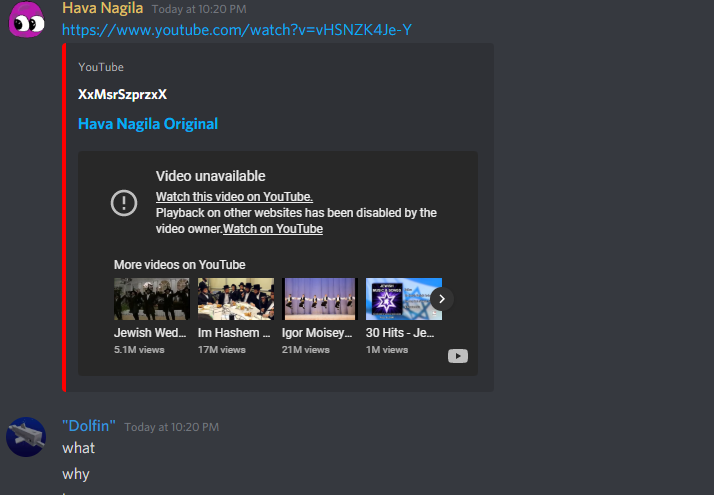Click Hava Nagila's purple avatar
The image size is (714, 495).
click(x=27, y=19)
